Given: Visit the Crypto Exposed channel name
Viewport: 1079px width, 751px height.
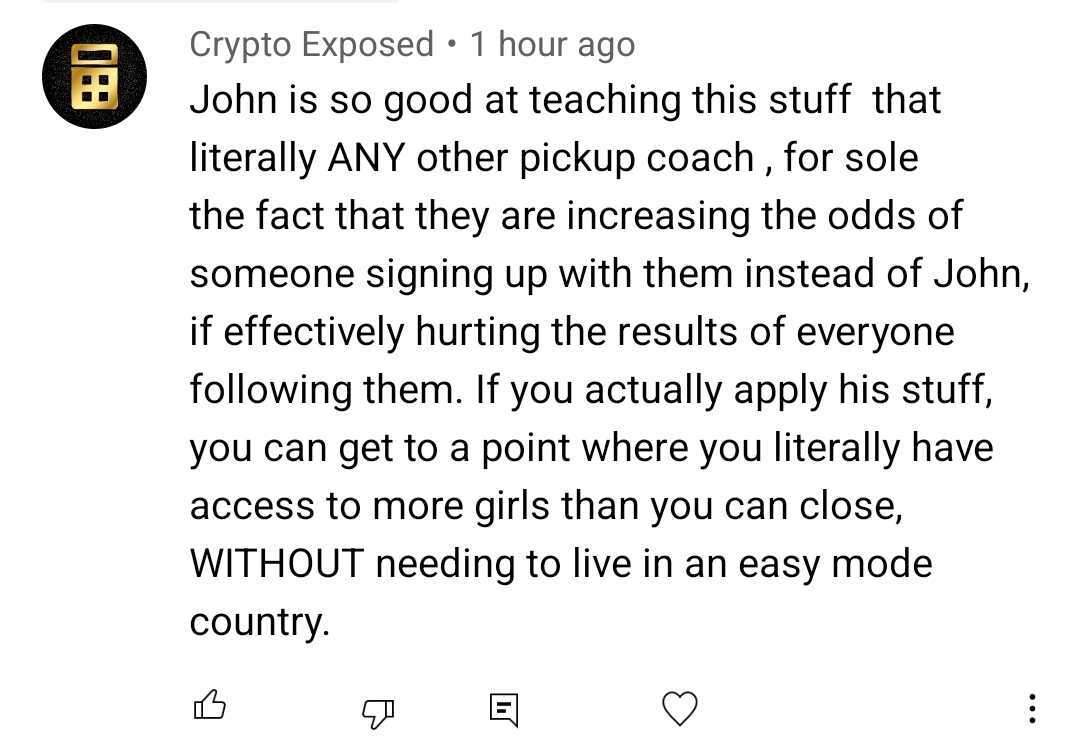Looking at the screenshot, I should tap(311, 45).
